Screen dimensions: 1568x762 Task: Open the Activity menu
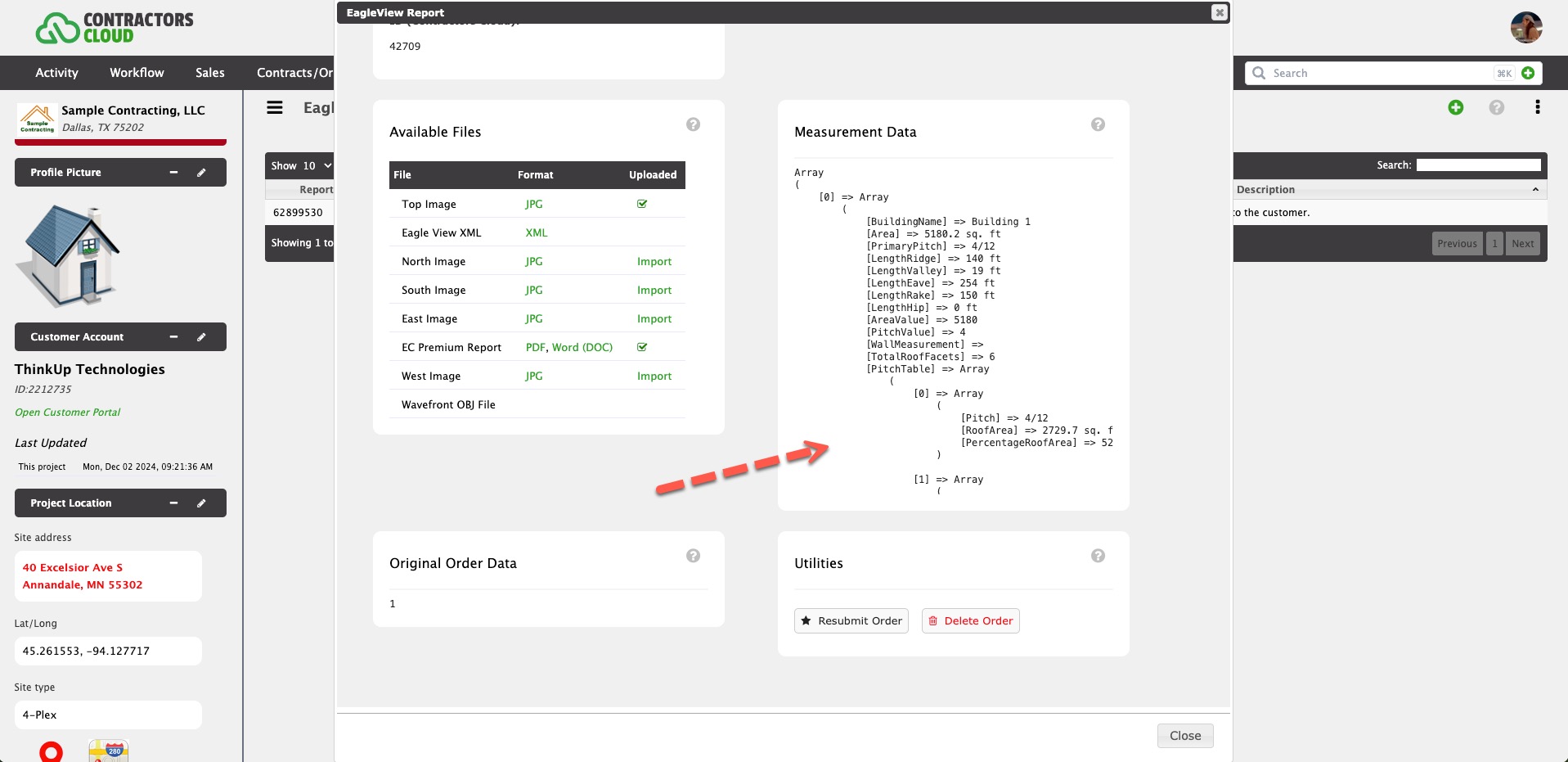56,73
